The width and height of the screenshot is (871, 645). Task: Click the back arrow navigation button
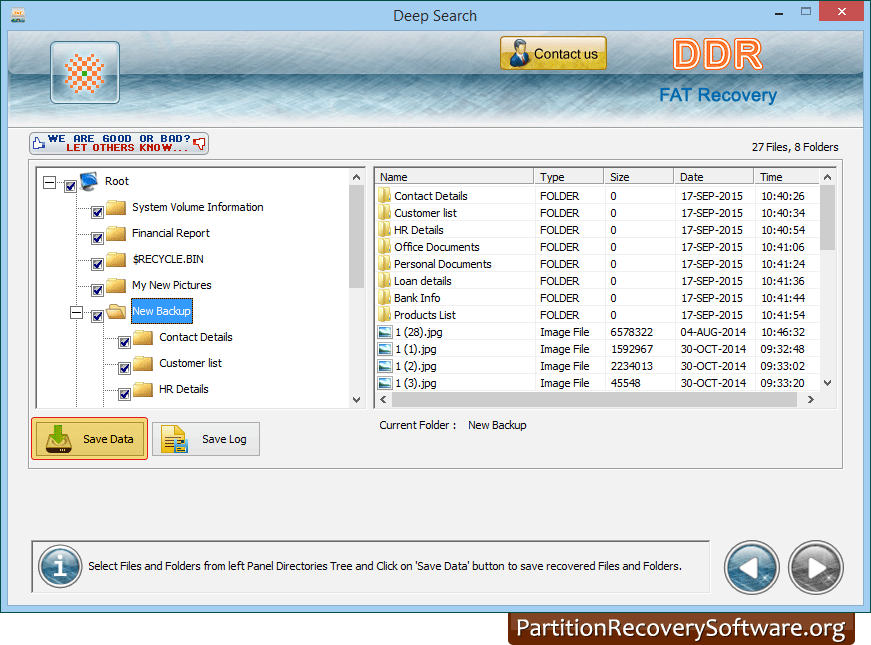(x=752, y=567)
